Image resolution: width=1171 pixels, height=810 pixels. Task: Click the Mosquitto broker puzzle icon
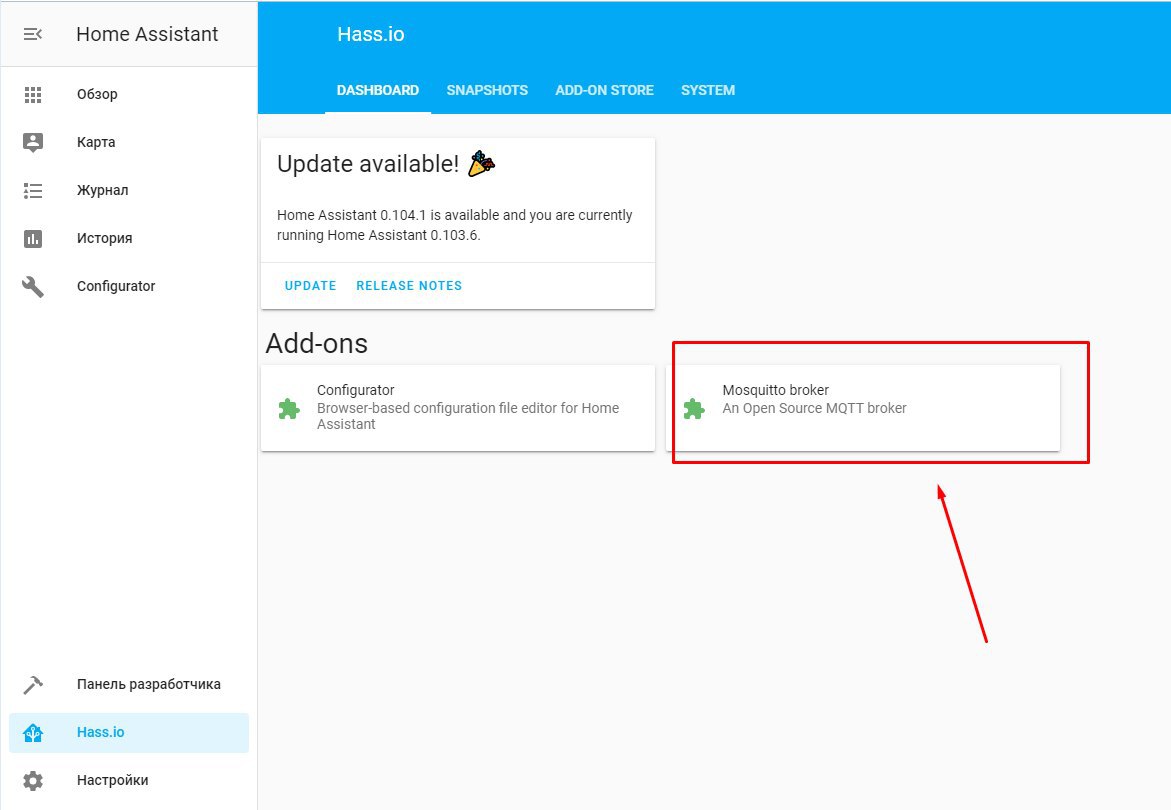tap(695, 409)
